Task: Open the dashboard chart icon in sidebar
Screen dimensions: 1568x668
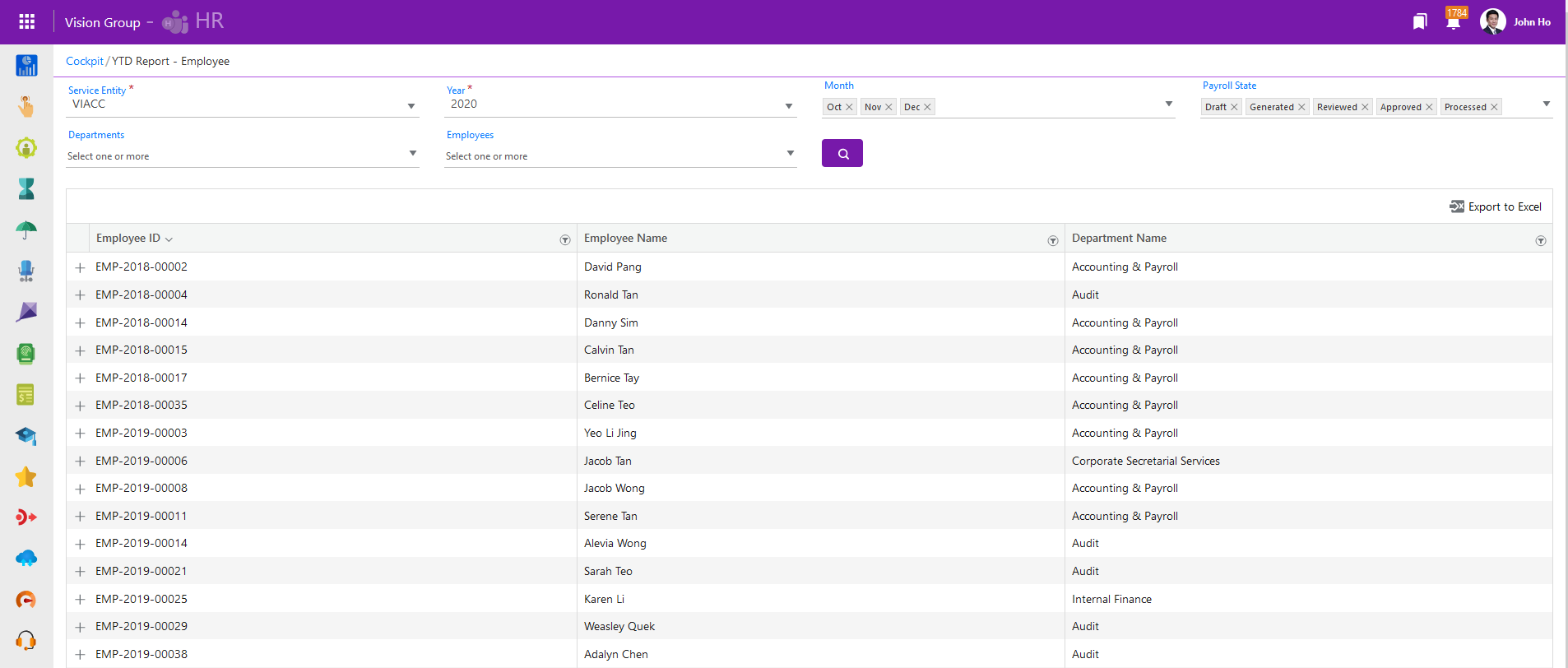Action: tap(26, 66)
